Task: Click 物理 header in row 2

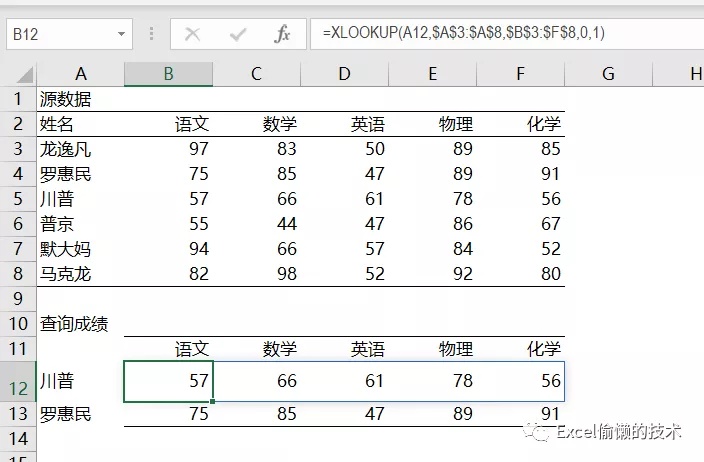Action: 432,123
